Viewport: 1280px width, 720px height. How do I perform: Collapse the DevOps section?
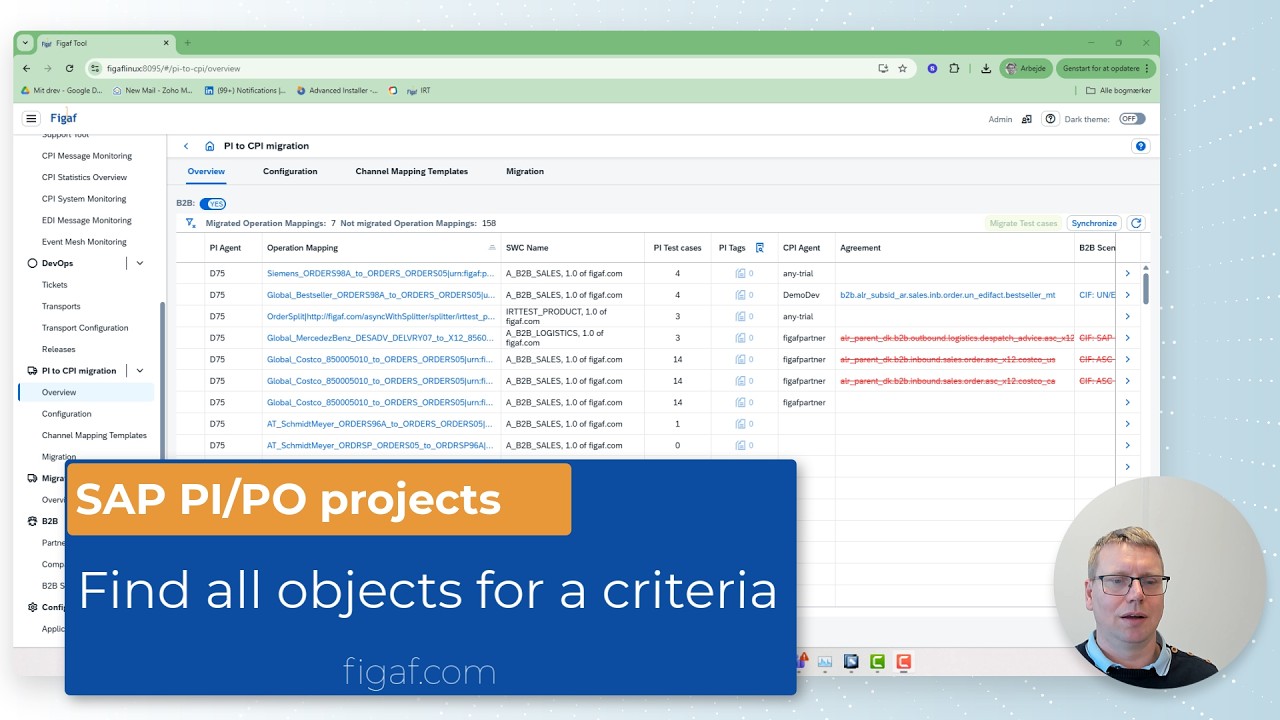pyautogui.click(x=140, y=263)
